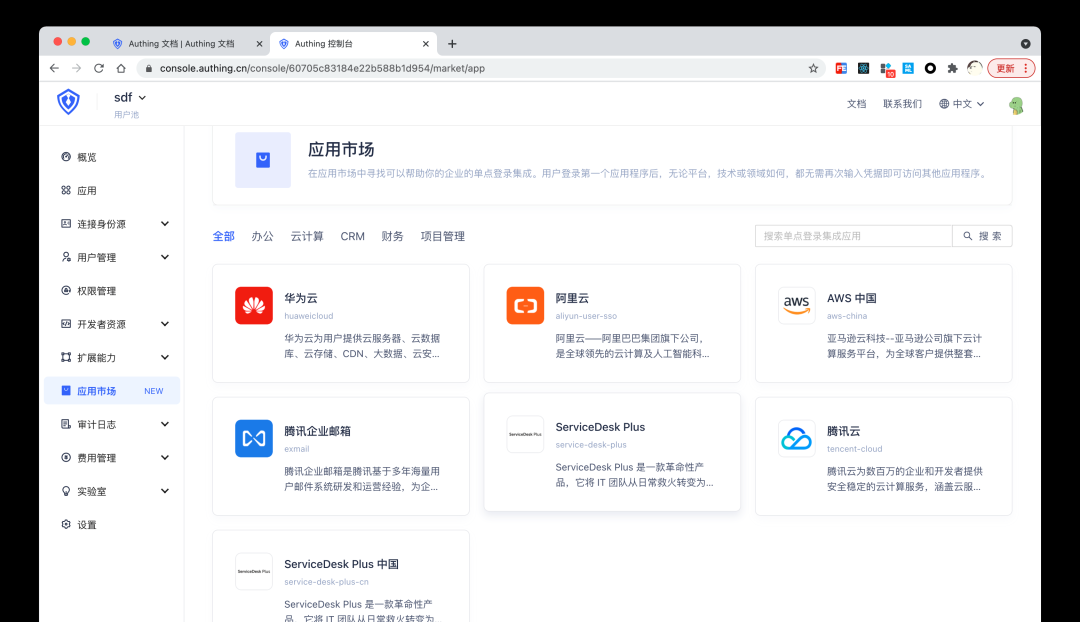
Task: Select the 云计算 category tab
Action: 307,236
